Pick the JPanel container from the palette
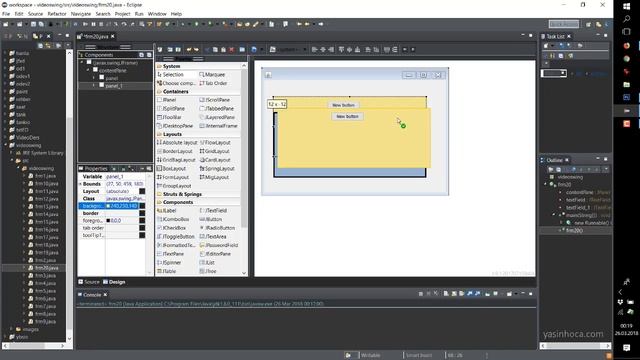Screen dimensions: 640x360 tap(167, 100)
